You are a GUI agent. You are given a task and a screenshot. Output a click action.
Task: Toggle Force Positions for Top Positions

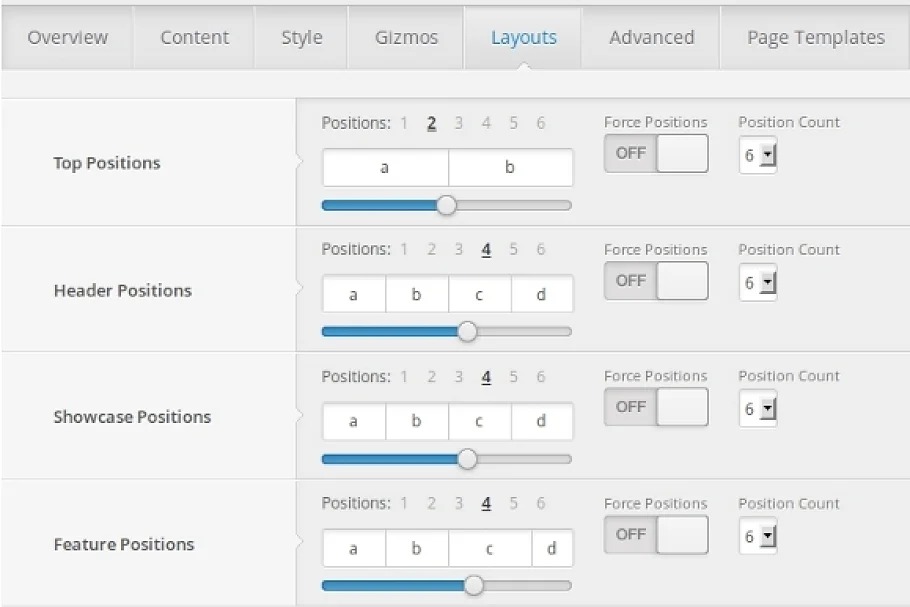click(x=655, y=154)
